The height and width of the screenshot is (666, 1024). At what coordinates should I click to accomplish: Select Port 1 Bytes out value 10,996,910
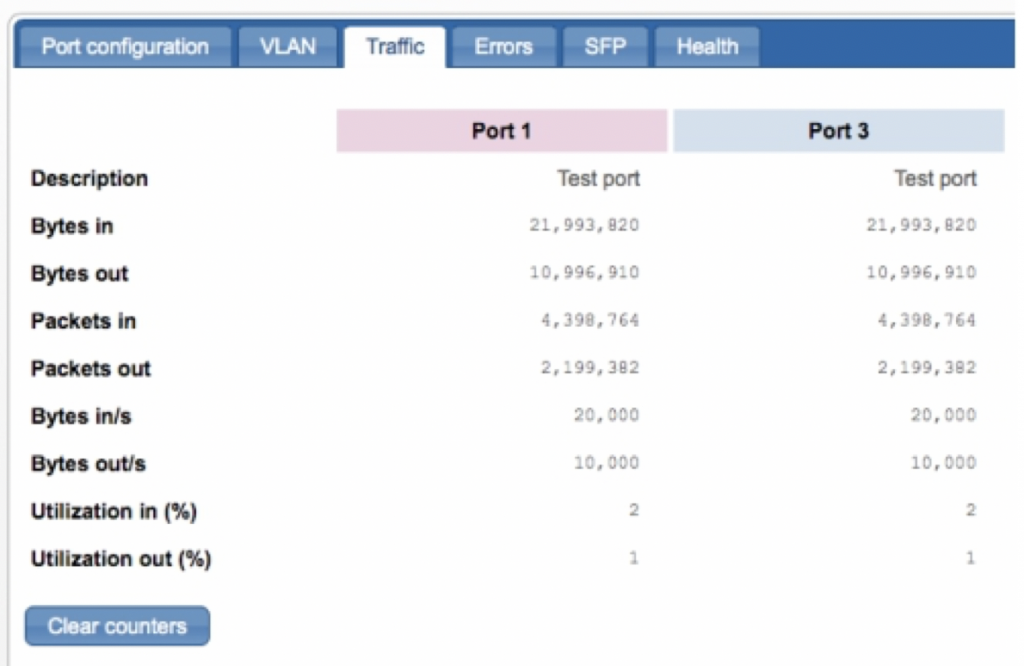point(584,273)
